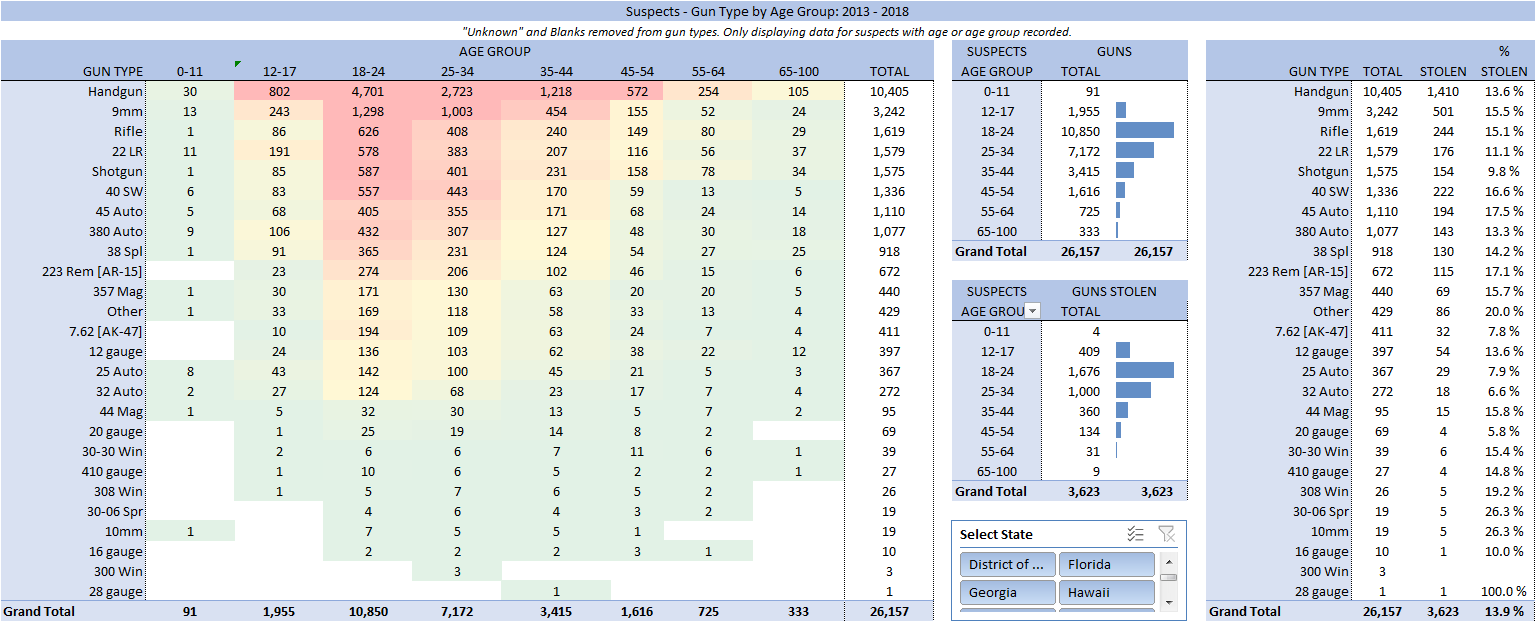Click the 25-34 bar in Guns chart
The width and height of the screenshot is (1535, 641).
click(1134, 151)
